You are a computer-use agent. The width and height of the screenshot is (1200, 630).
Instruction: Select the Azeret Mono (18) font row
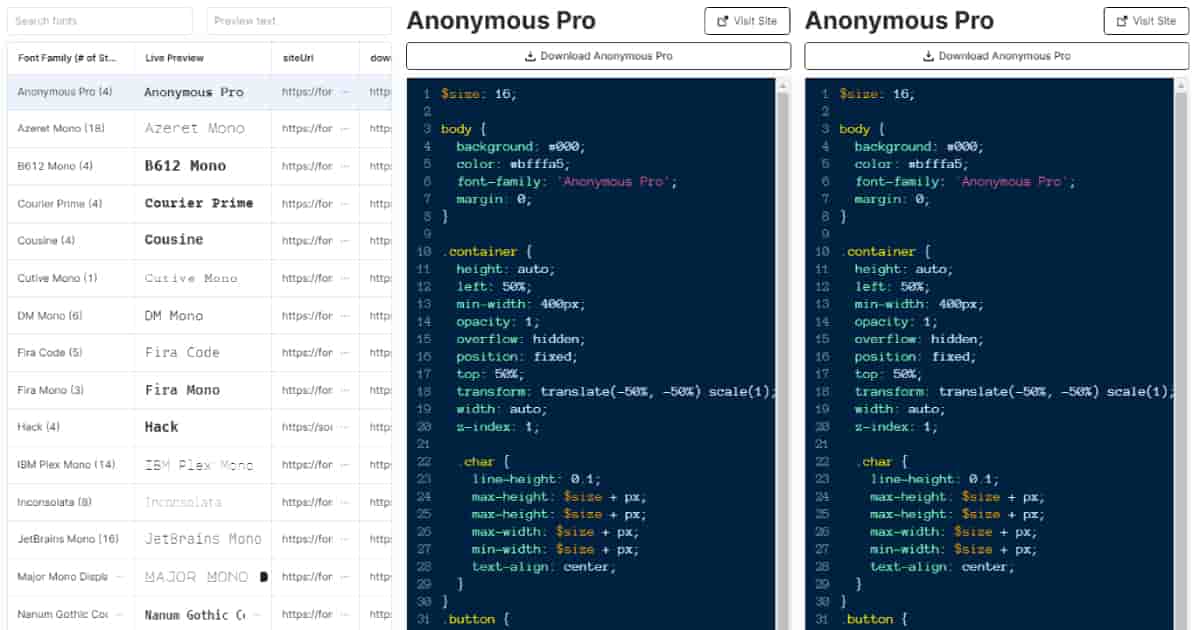[x=199, y=129]
